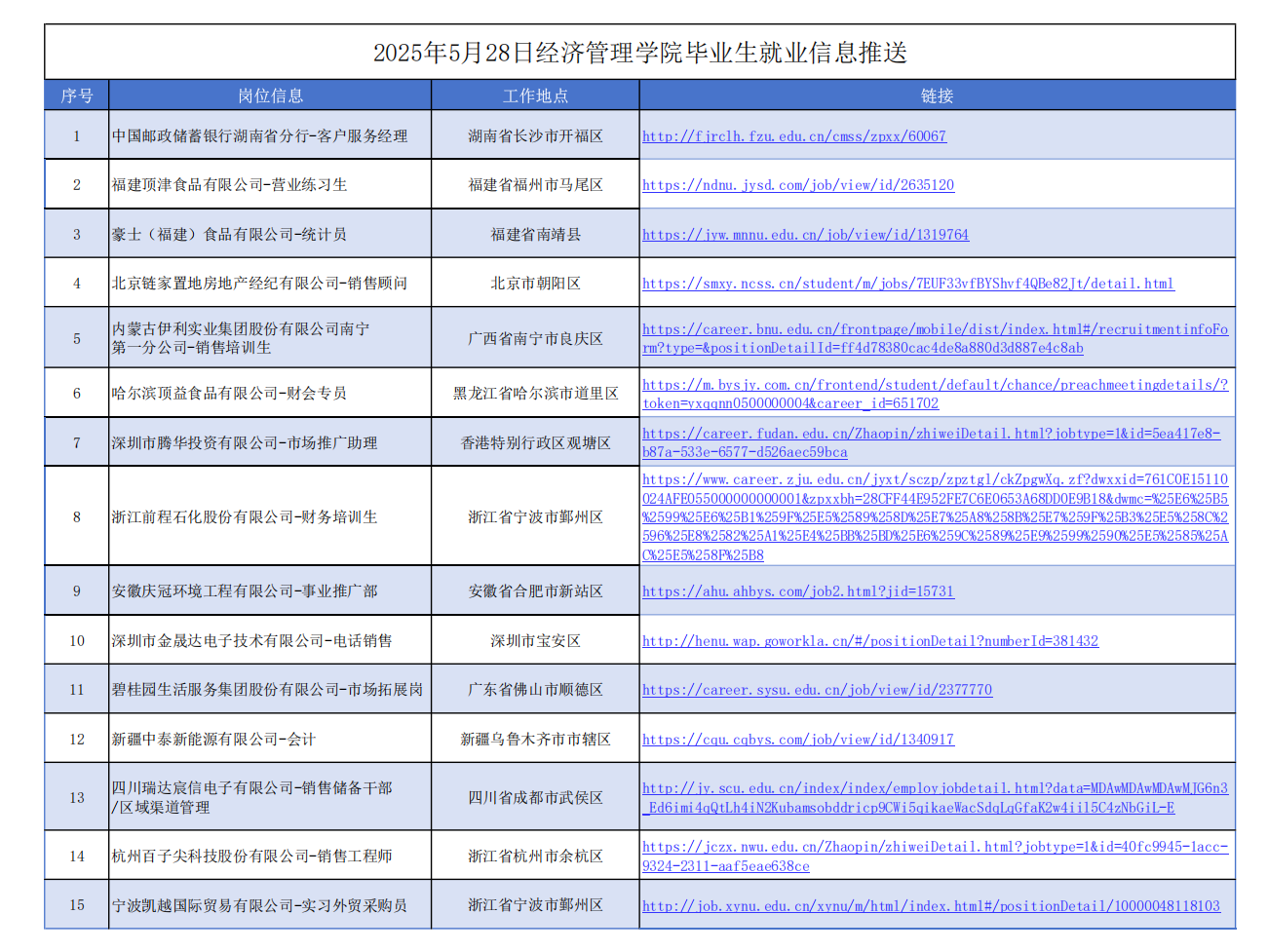Open the fjrclh.fzu.edu.cn link in row 1
This screenshot has height=952, width=1268.
793,136
